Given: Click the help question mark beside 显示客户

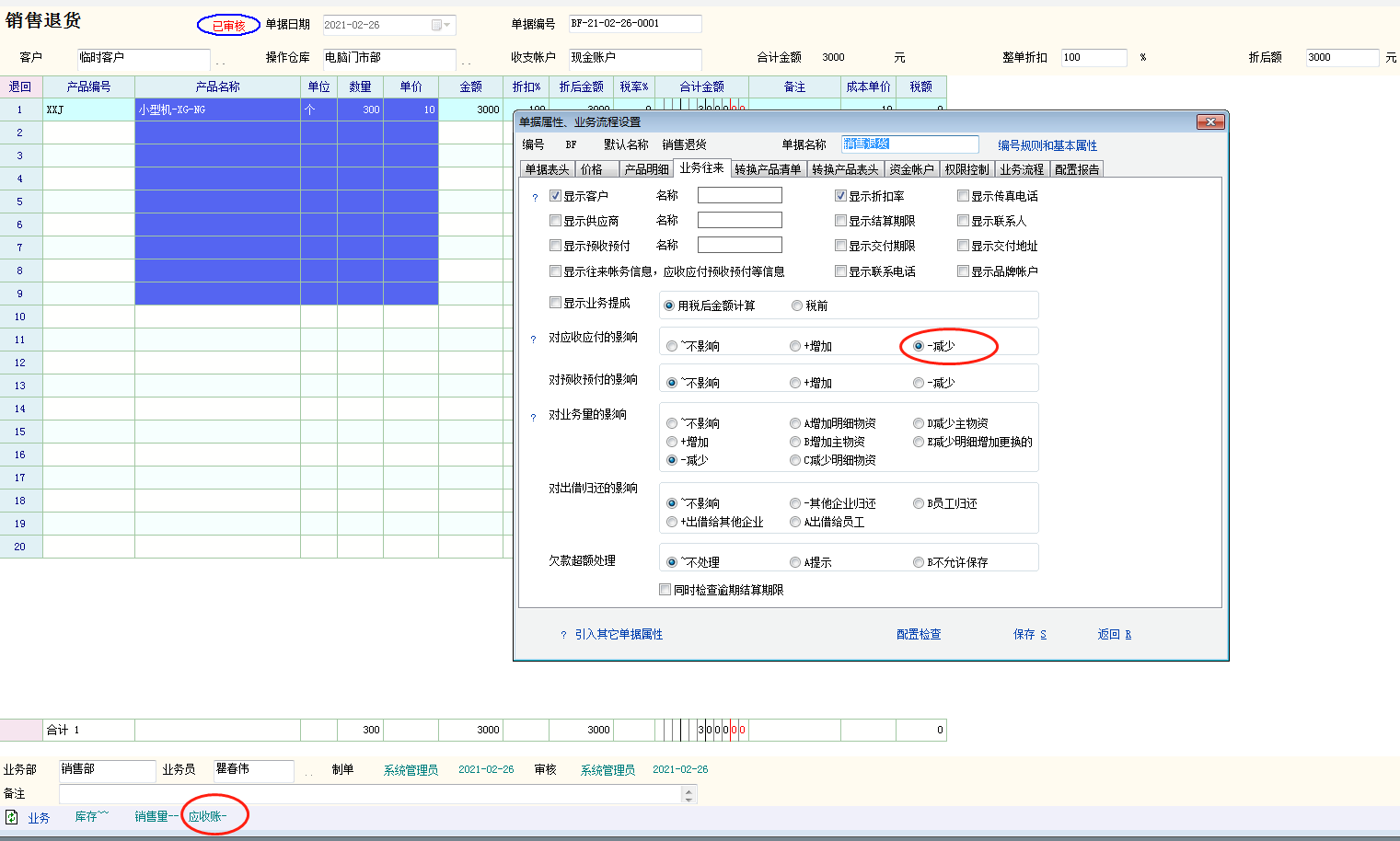Looking at the screenshot, I should pyautogui.click(x=535, y=197).
